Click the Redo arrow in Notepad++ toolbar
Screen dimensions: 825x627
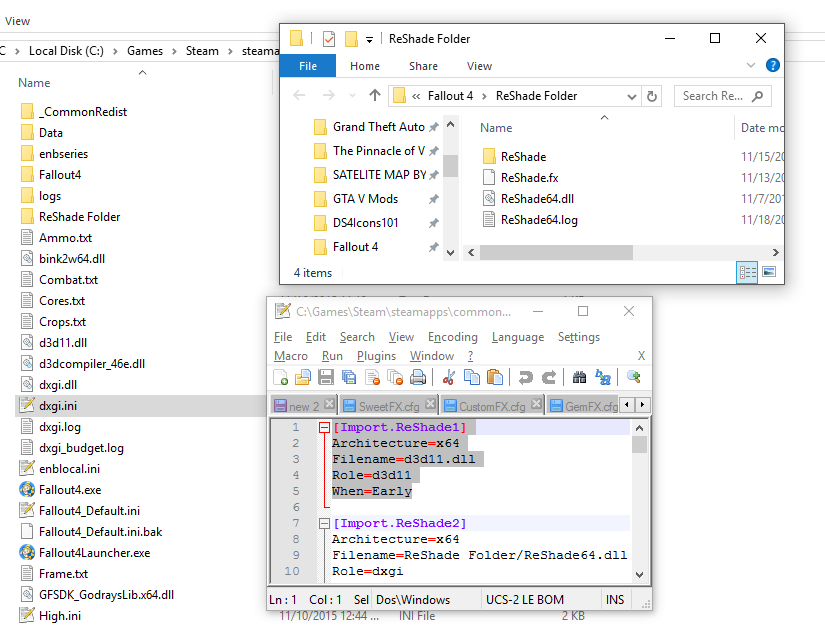click(549, 377)
